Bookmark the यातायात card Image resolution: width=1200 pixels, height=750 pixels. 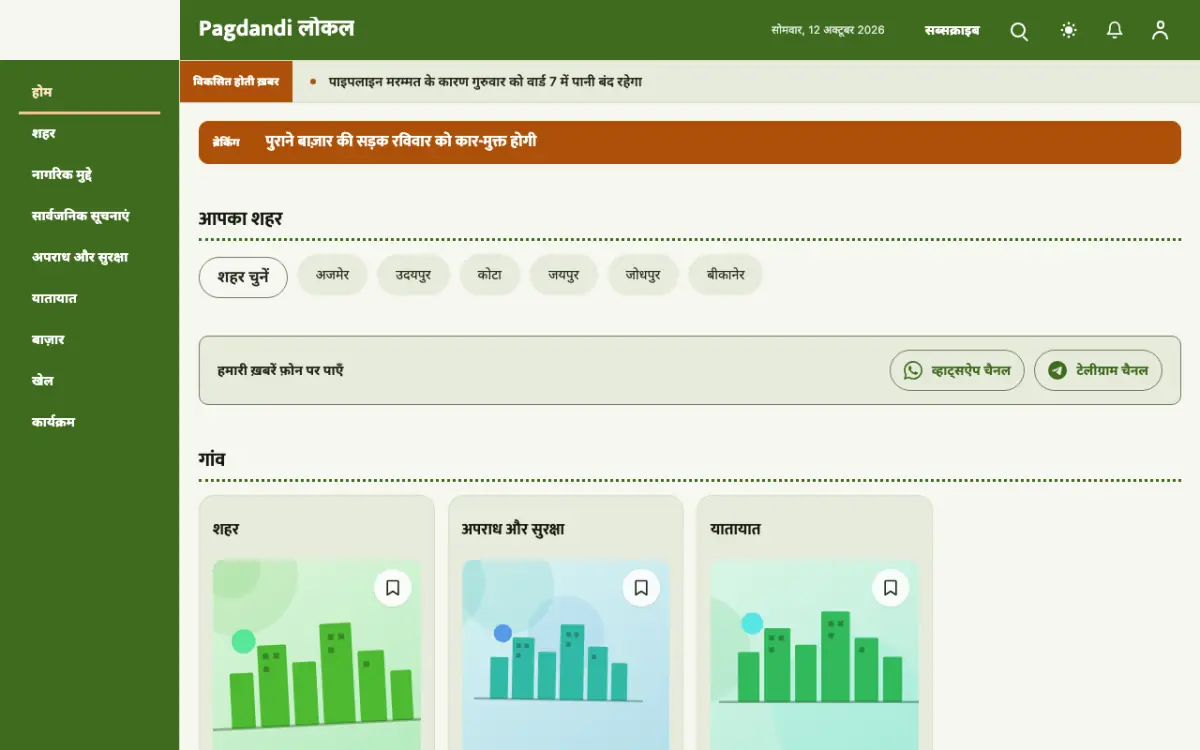click(x=890, y=588)
